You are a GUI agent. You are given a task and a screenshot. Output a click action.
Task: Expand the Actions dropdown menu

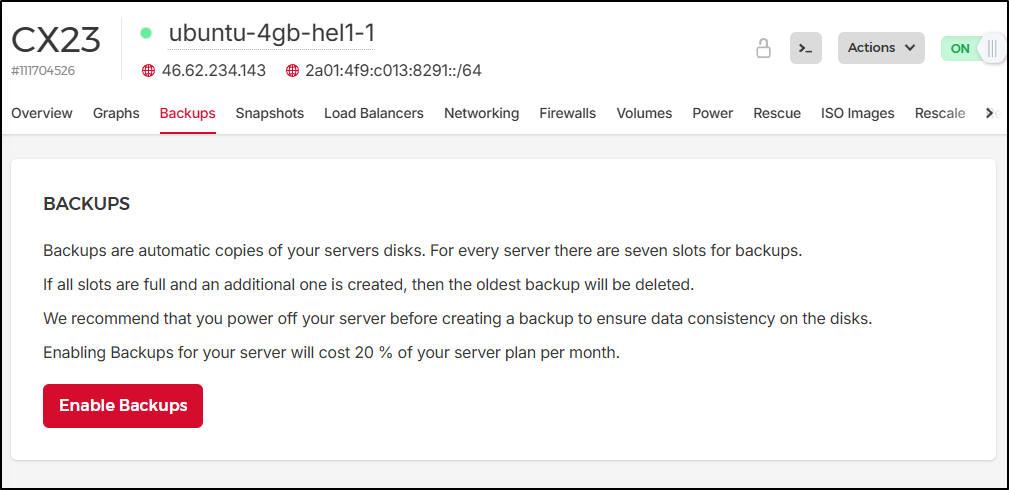(x=881, y=48)
